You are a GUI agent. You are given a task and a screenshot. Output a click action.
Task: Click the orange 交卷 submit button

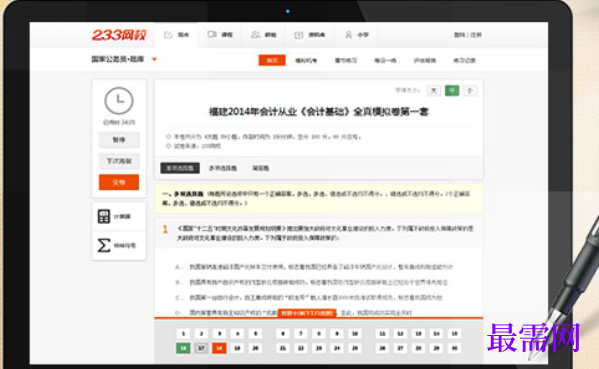pos(119,182)
